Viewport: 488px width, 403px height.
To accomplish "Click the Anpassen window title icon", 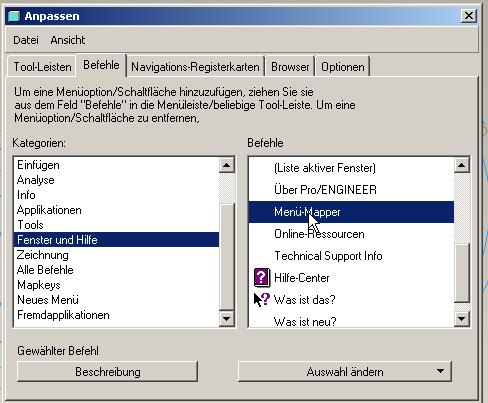I will coord(14,16).
